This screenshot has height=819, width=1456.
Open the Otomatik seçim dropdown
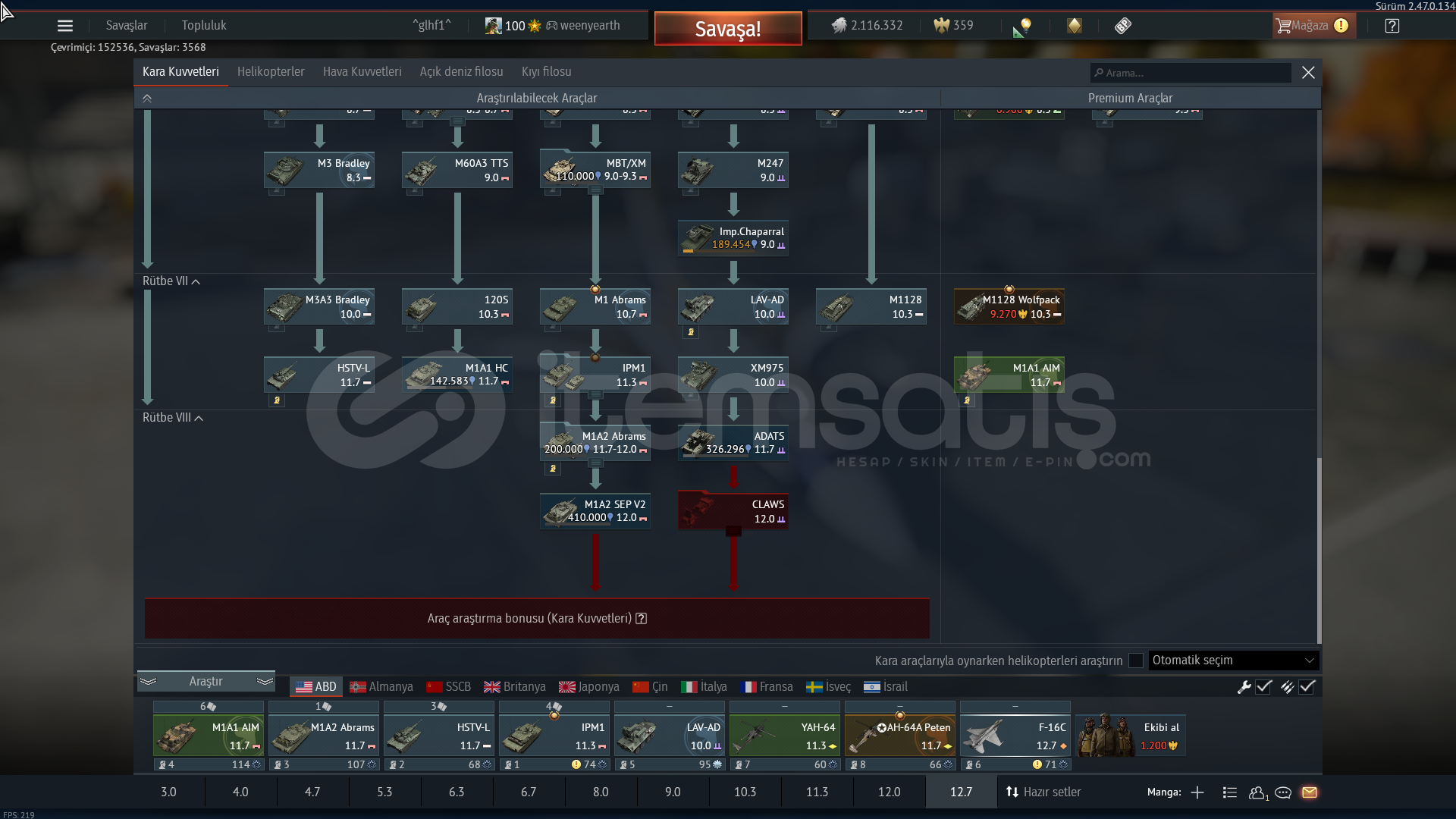(1234, 661)
